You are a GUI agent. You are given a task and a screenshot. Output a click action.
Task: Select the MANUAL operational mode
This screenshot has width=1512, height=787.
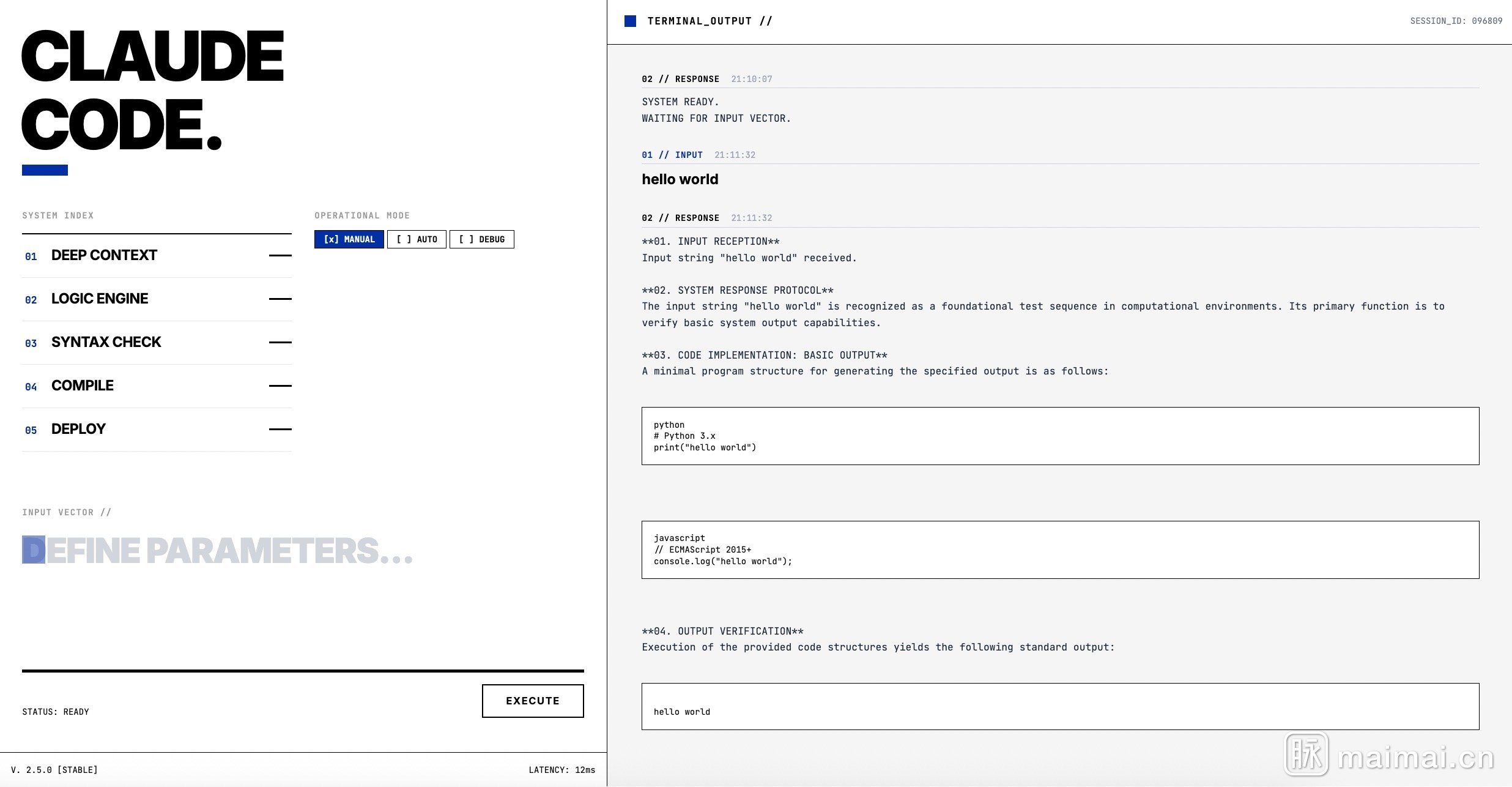point(349,239)
